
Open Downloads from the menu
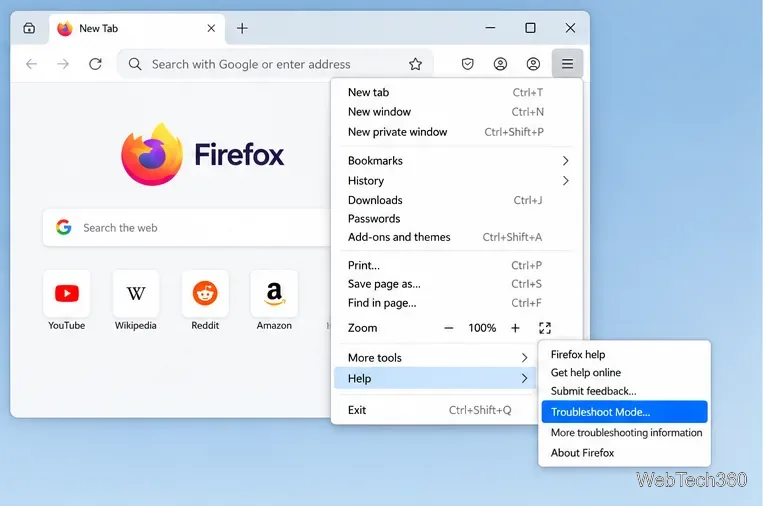456,200
